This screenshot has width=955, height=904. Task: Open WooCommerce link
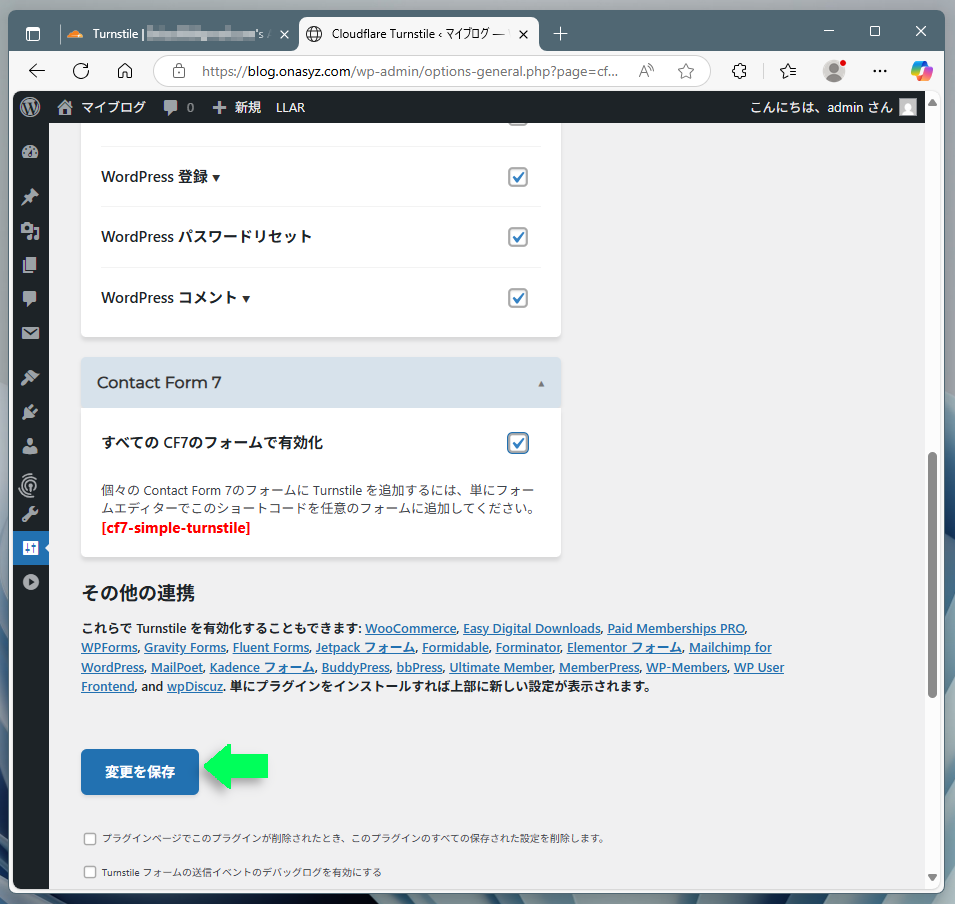point(411,629)
